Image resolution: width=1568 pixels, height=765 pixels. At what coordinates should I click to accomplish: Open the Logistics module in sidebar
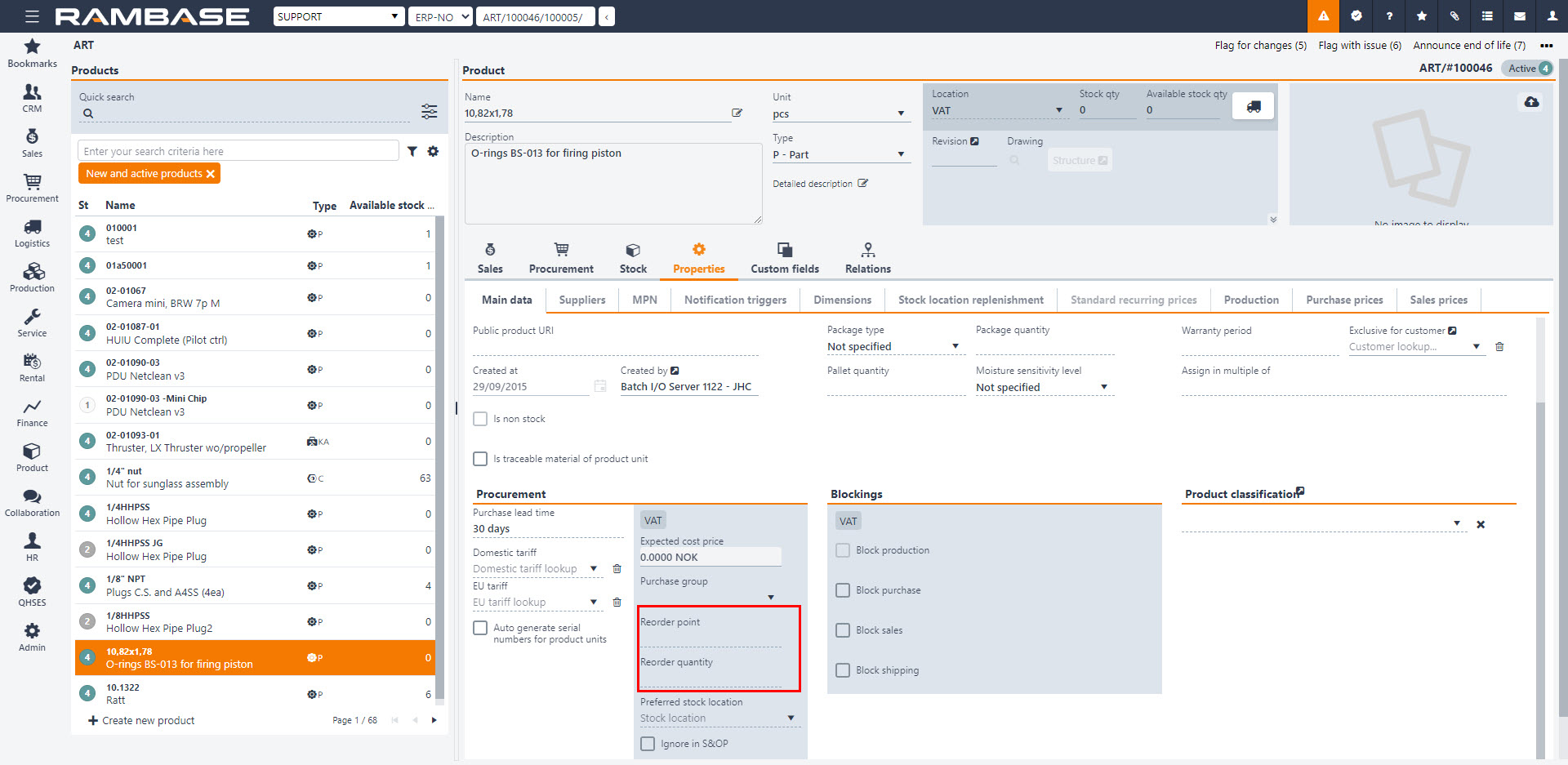[x=32, y=233]
